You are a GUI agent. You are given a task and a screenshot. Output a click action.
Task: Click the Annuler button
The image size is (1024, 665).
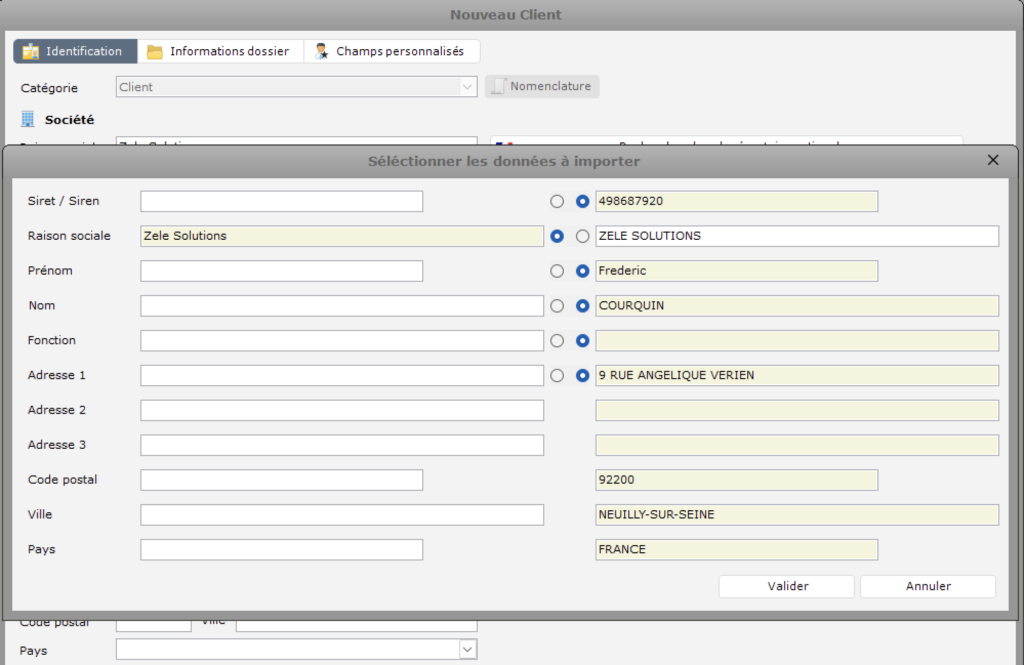coord(927,586)
